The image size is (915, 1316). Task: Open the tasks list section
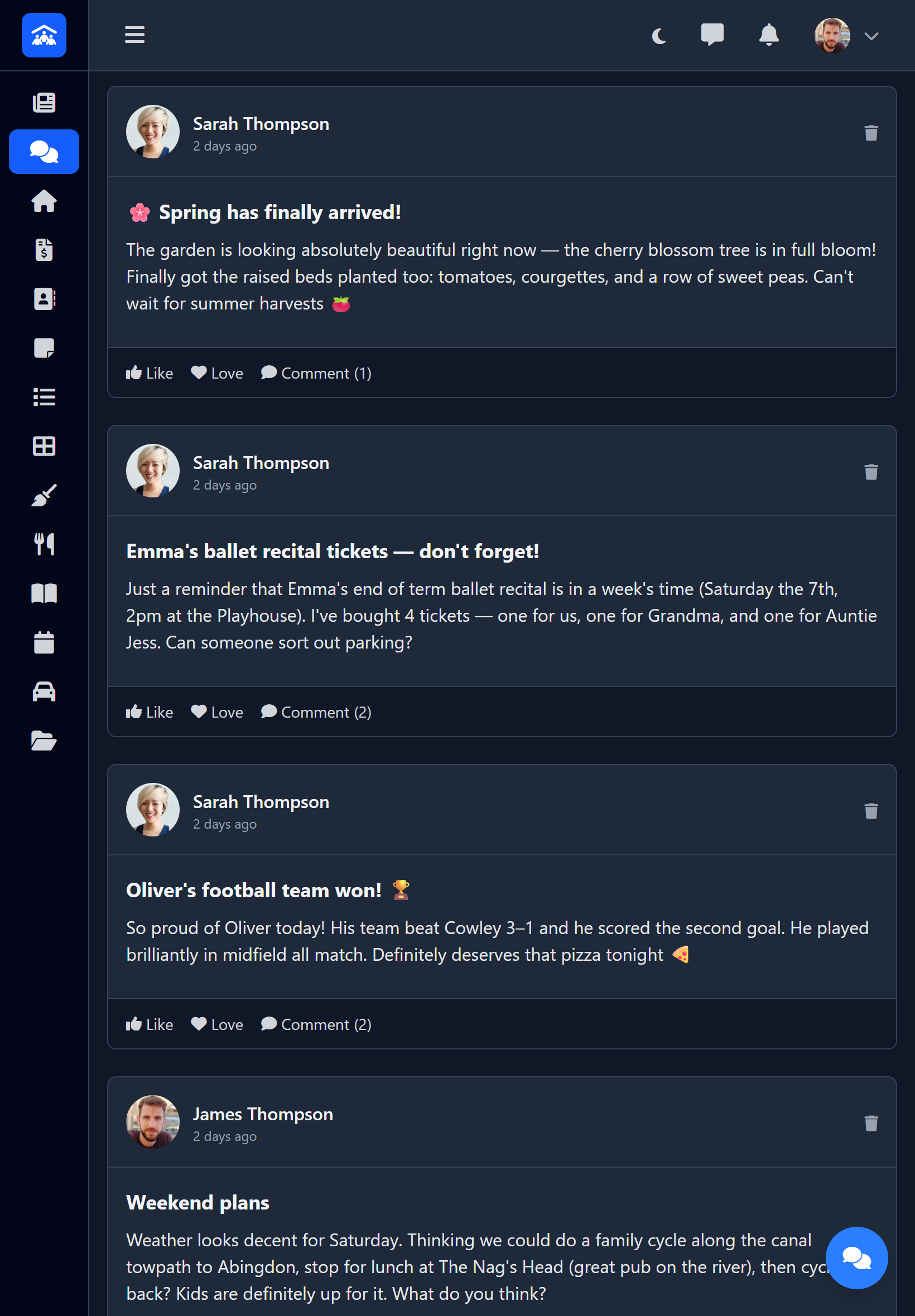click(44, 396)
